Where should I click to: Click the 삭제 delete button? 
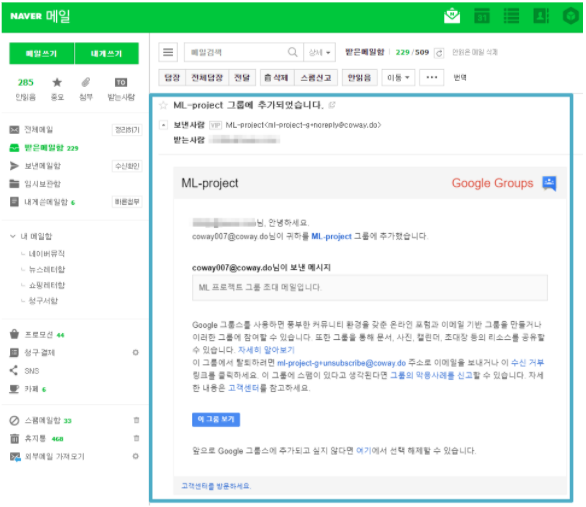(x=277, y=78)
